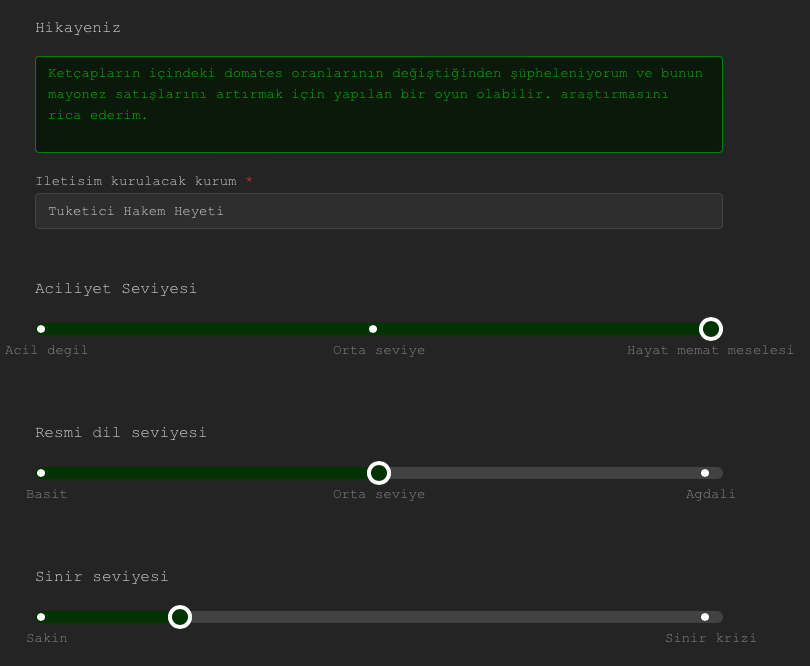Image resolution: width=810 pixels, height=666 pixels.
Task: Click the Aciliyet Seviyesi slider handle
Action: (x=711, y=329)
